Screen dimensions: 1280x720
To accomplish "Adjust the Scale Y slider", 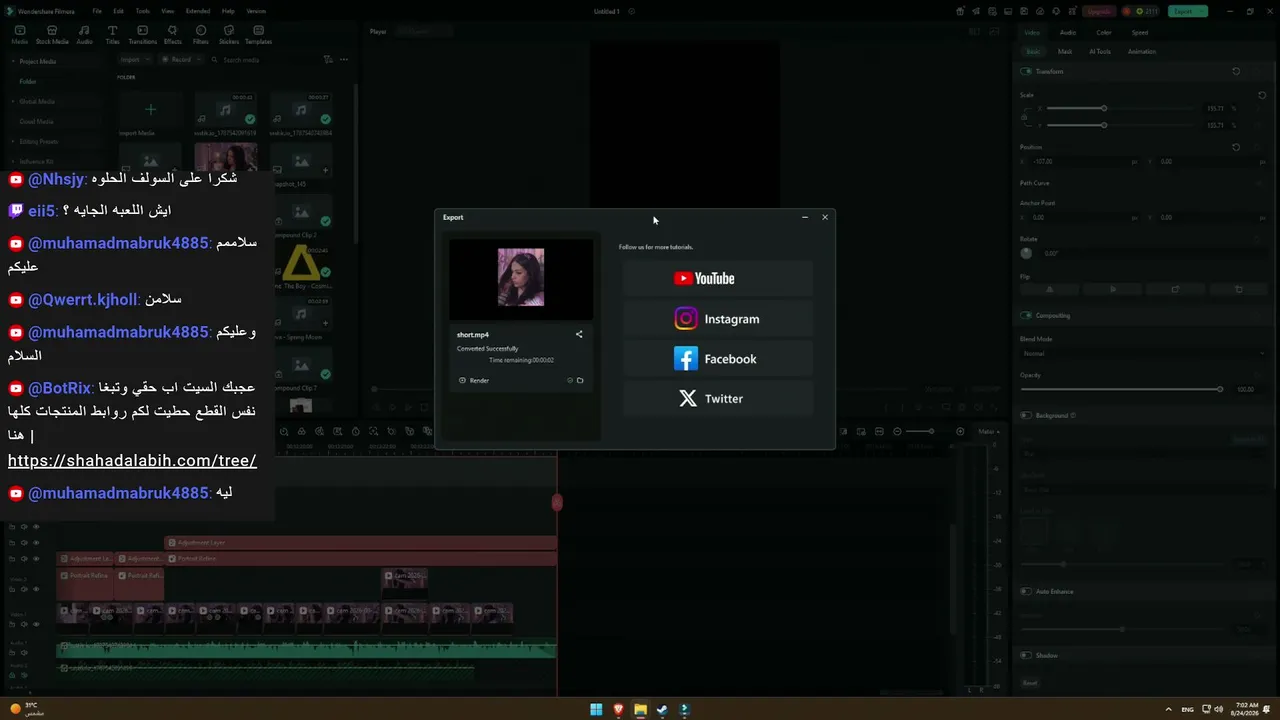I will [1104, 125].
